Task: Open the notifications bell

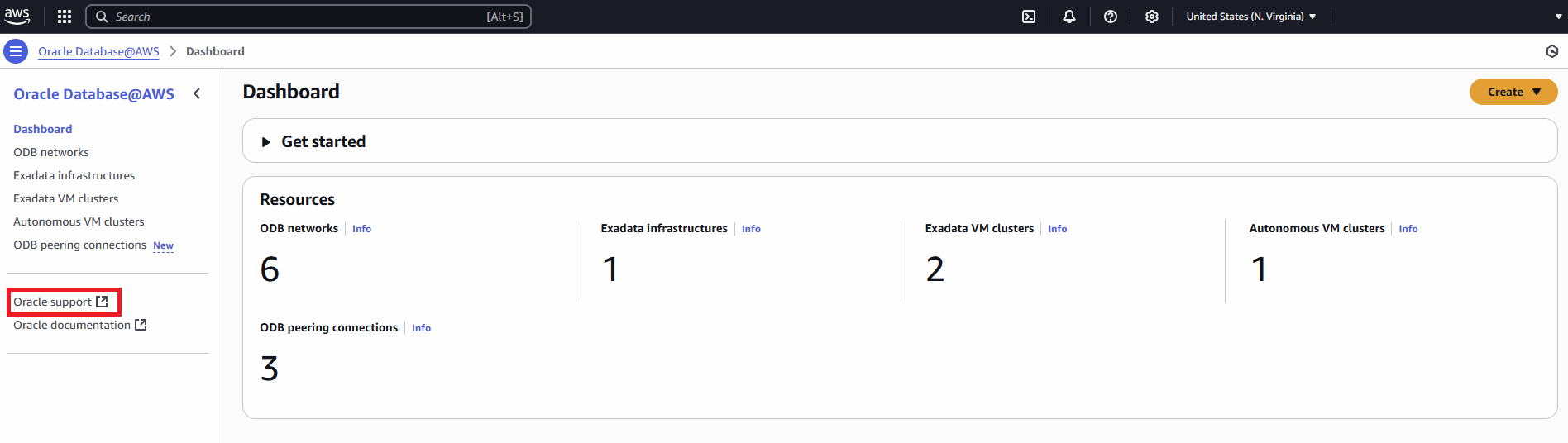Action: coord(1069,17)
